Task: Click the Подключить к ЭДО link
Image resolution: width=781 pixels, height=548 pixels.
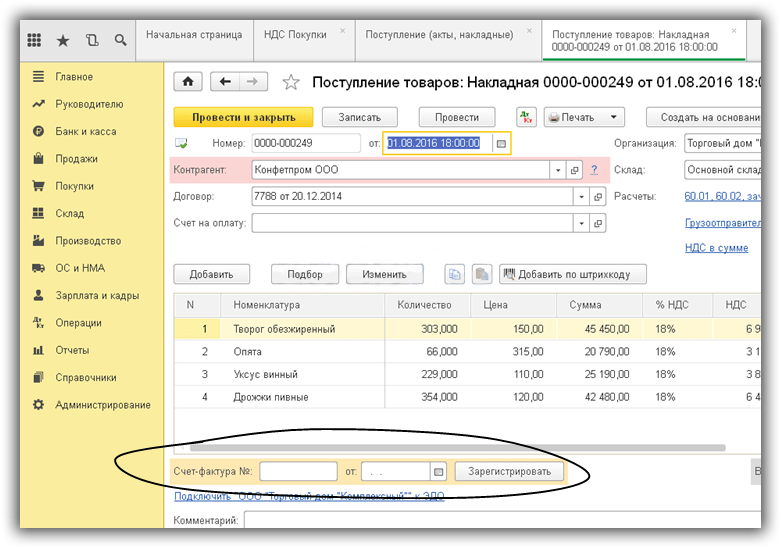Action: tap(309, 496)
